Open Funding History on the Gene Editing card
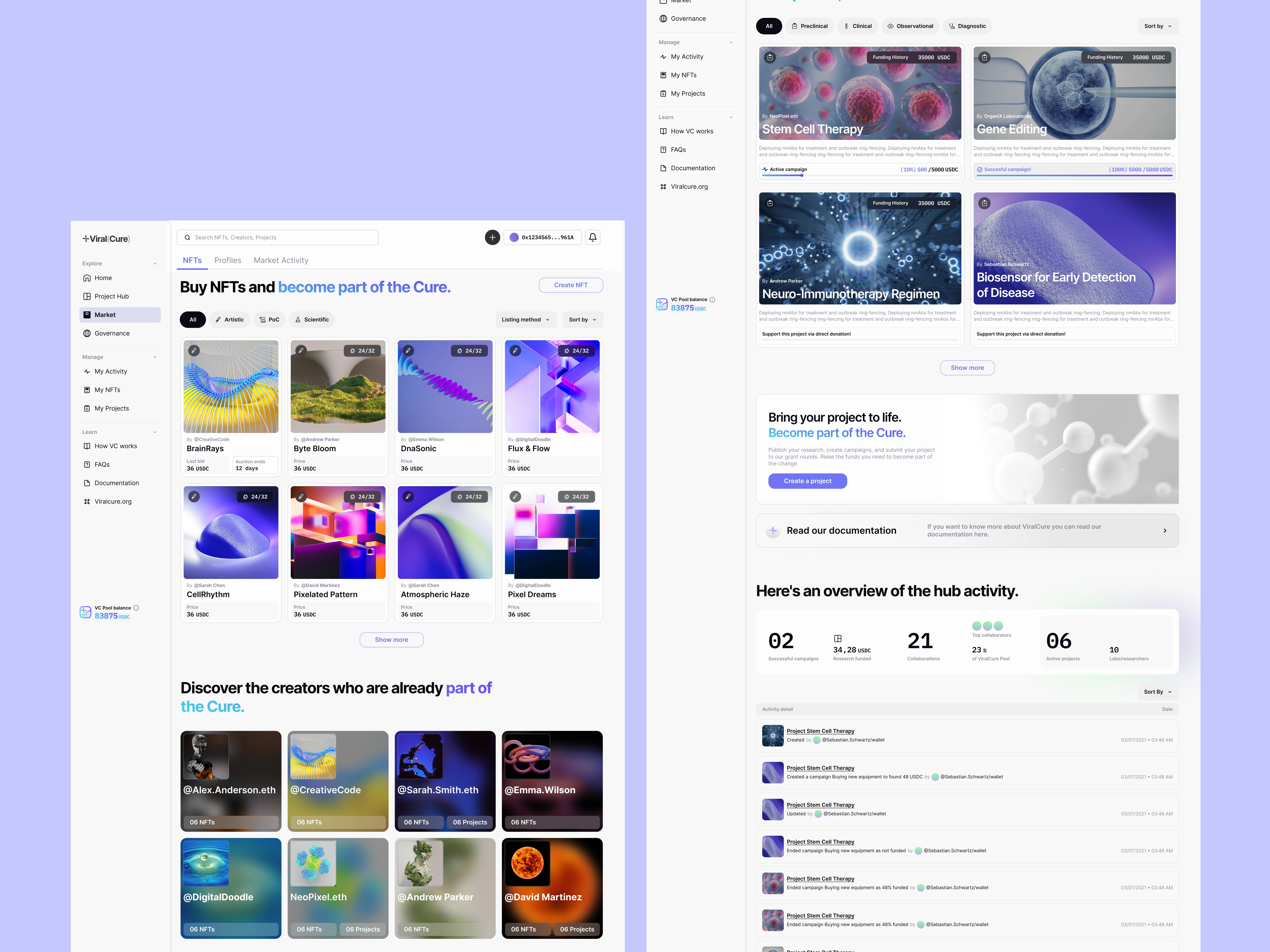 tap(1126, 57)
